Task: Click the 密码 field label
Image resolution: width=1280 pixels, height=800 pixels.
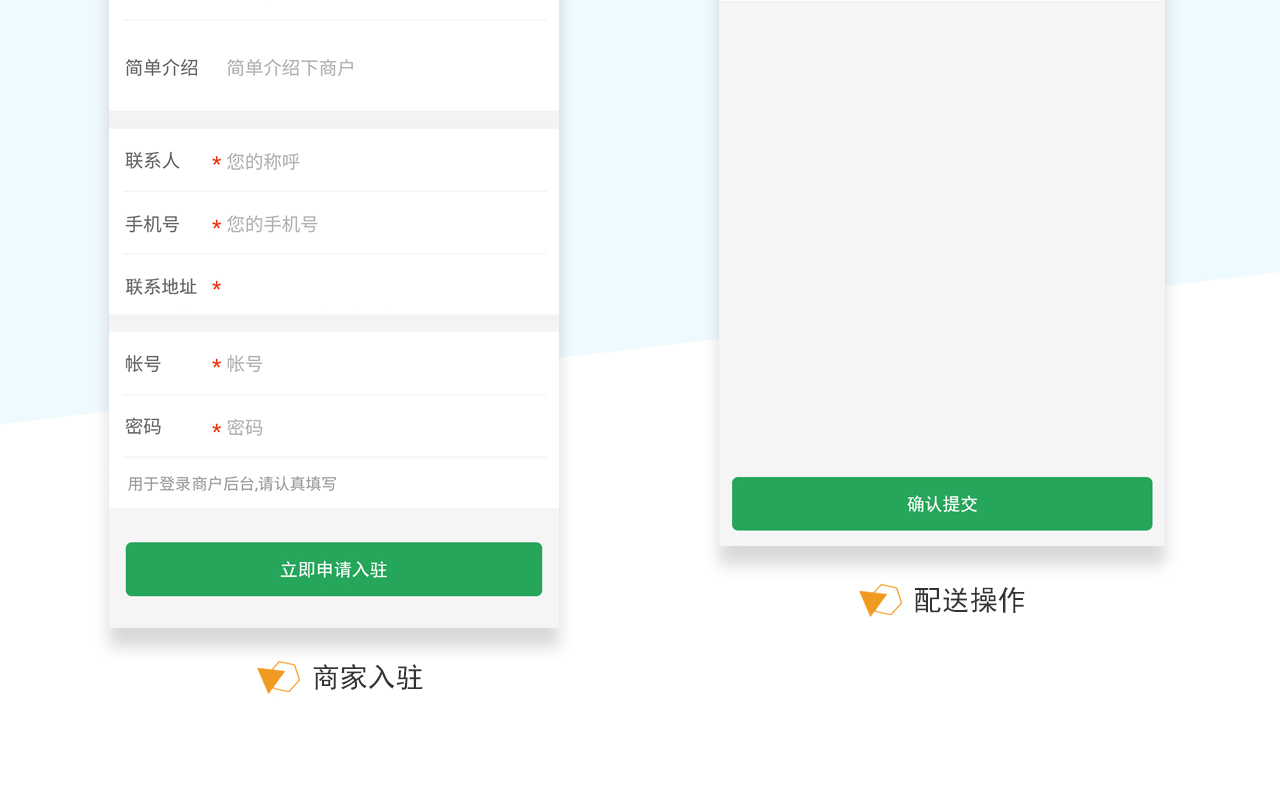Action: click(143, 427)
